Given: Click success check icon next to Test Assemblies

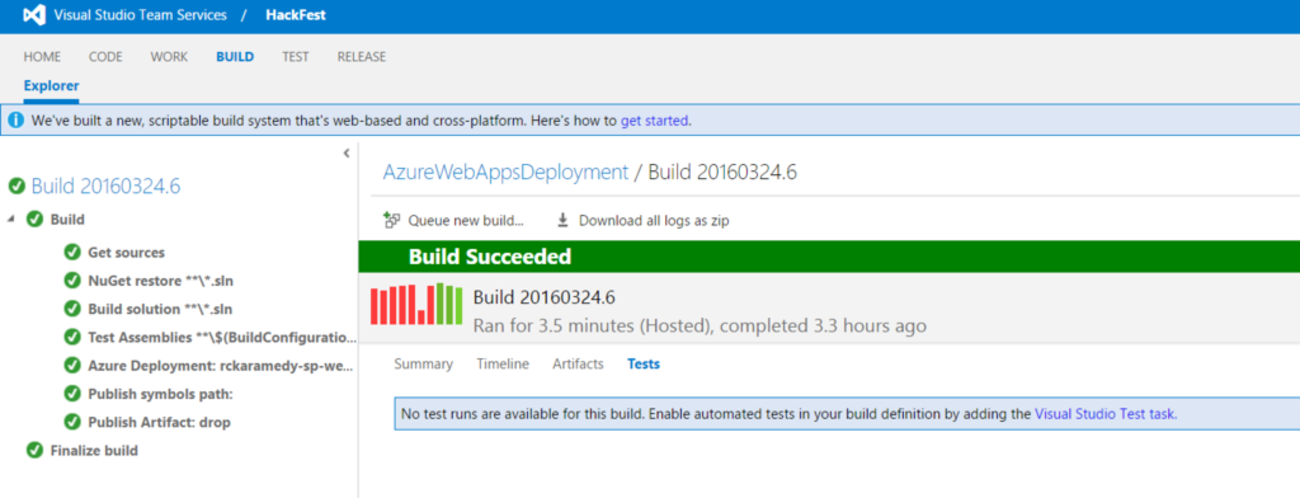Looking at the screenshot, I should click(72, 337).
